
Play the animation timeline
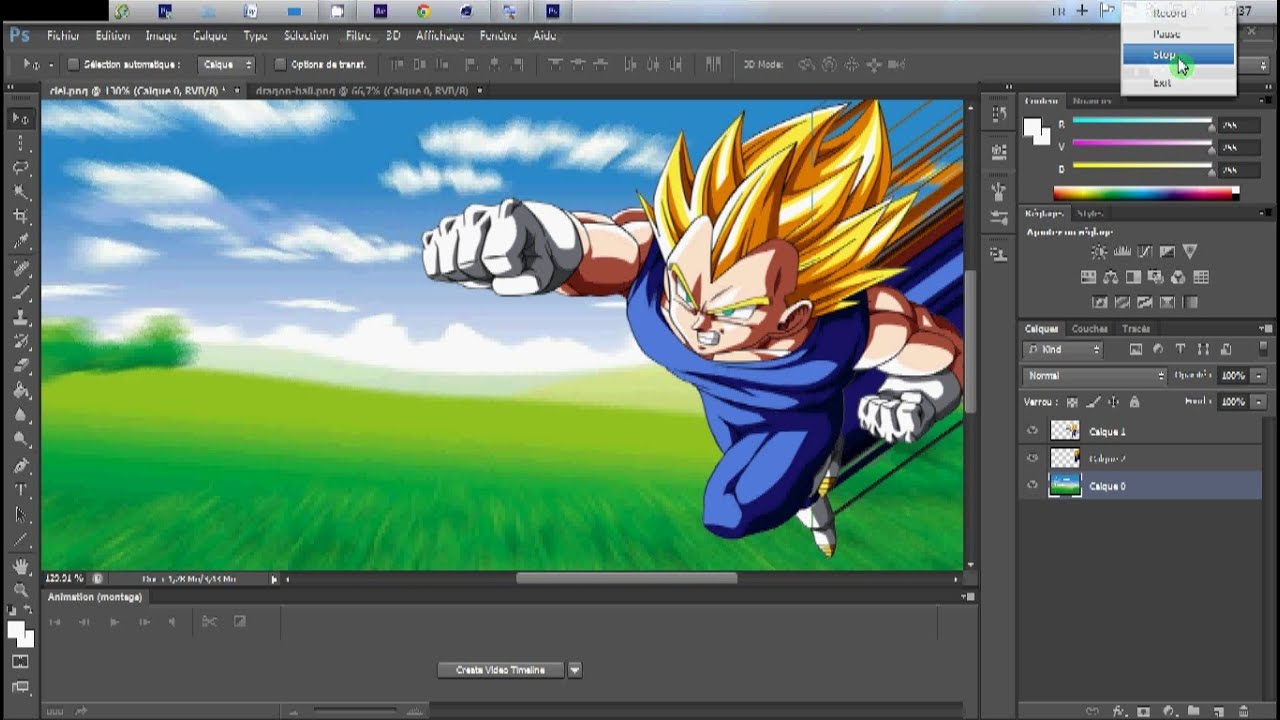pyautogui.click(x=114, y=622)
